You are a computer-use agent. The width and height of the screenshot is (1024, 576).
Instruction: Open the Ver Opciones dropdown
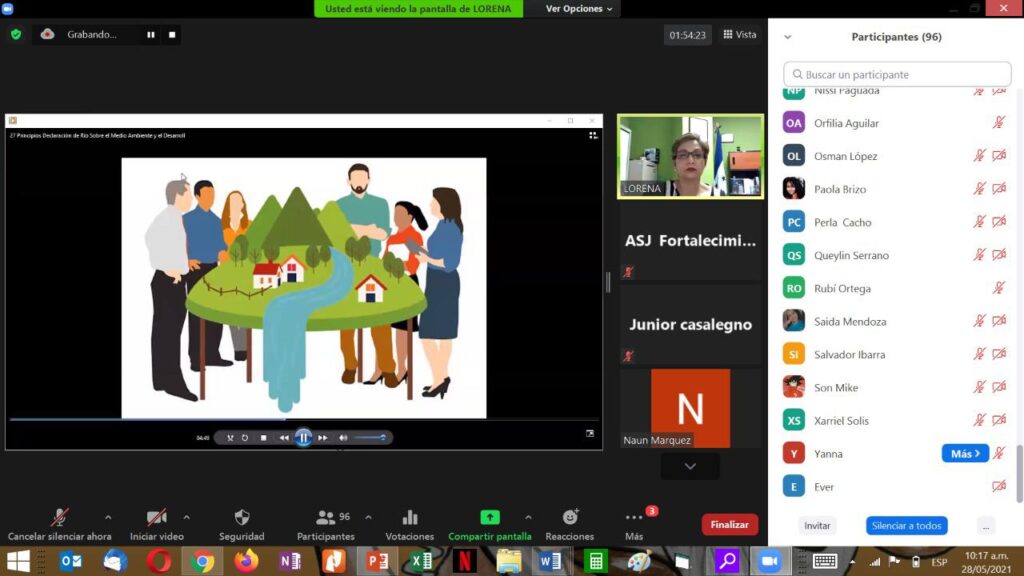coord(579,9)
